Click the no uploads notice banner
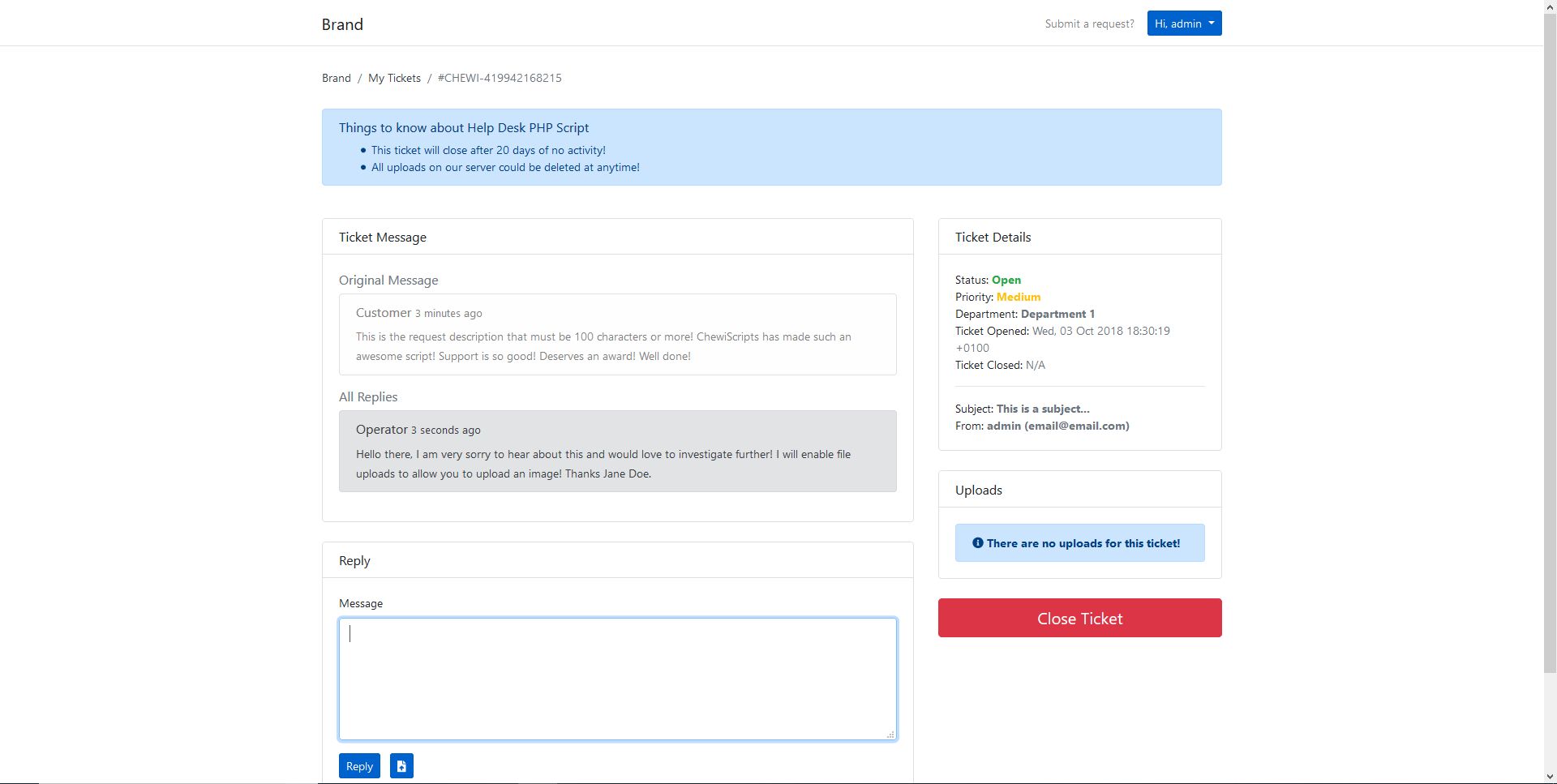This screenshot has height=784, width=1557. pos(1079,543)
